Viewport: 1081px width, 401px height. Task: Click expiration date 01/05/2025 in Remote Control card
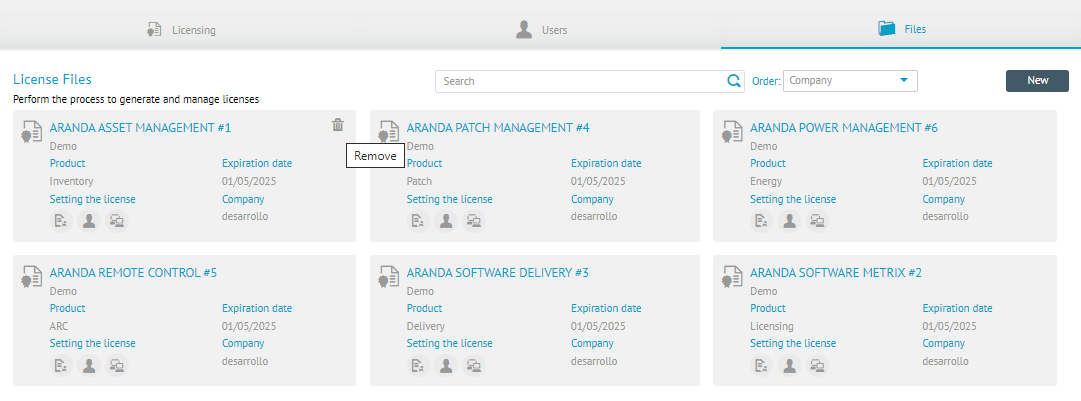tap(249, 327)
